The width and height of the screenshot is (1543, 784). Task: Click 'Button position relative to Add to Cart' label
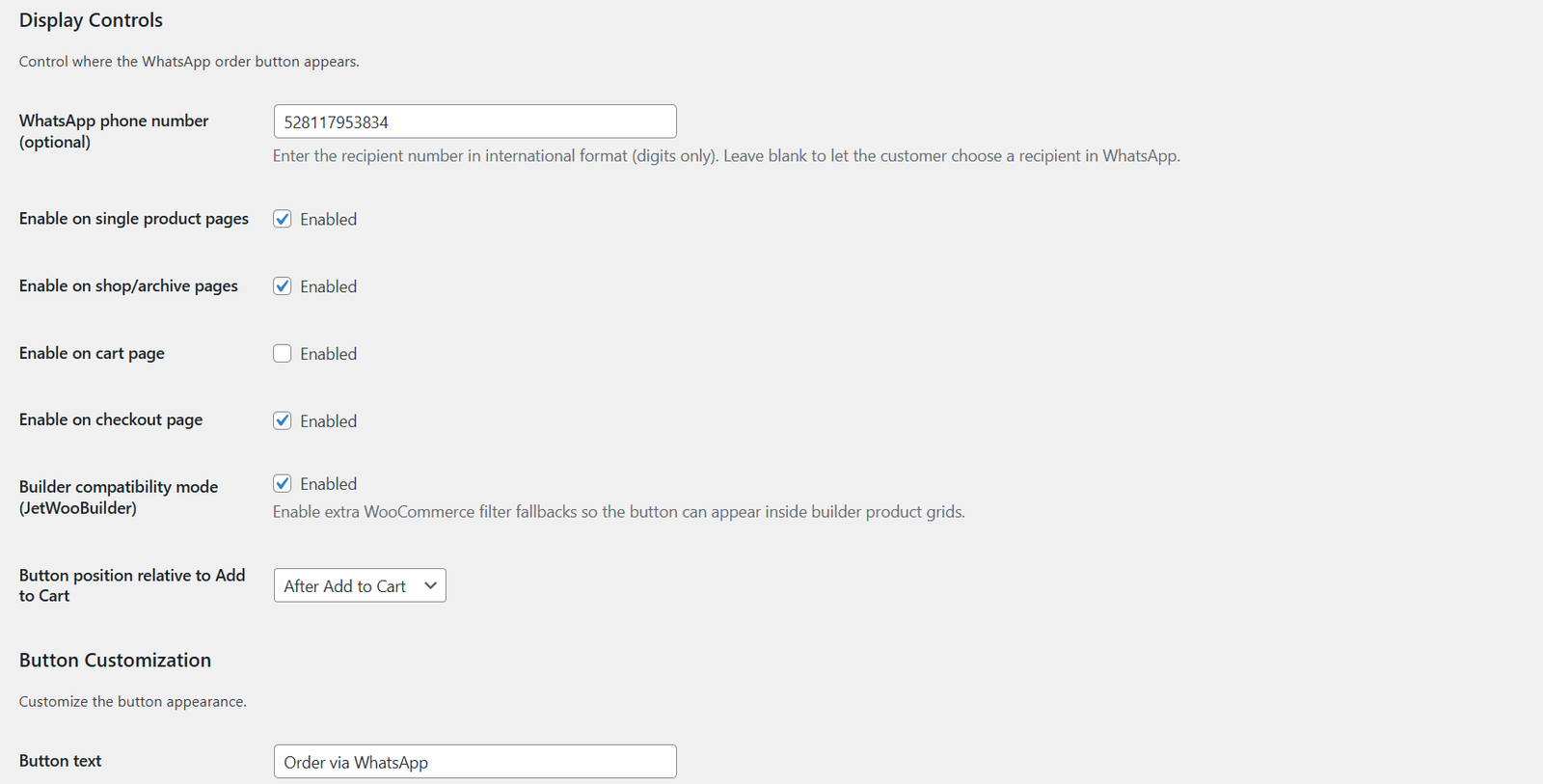(x=132, y=585)
